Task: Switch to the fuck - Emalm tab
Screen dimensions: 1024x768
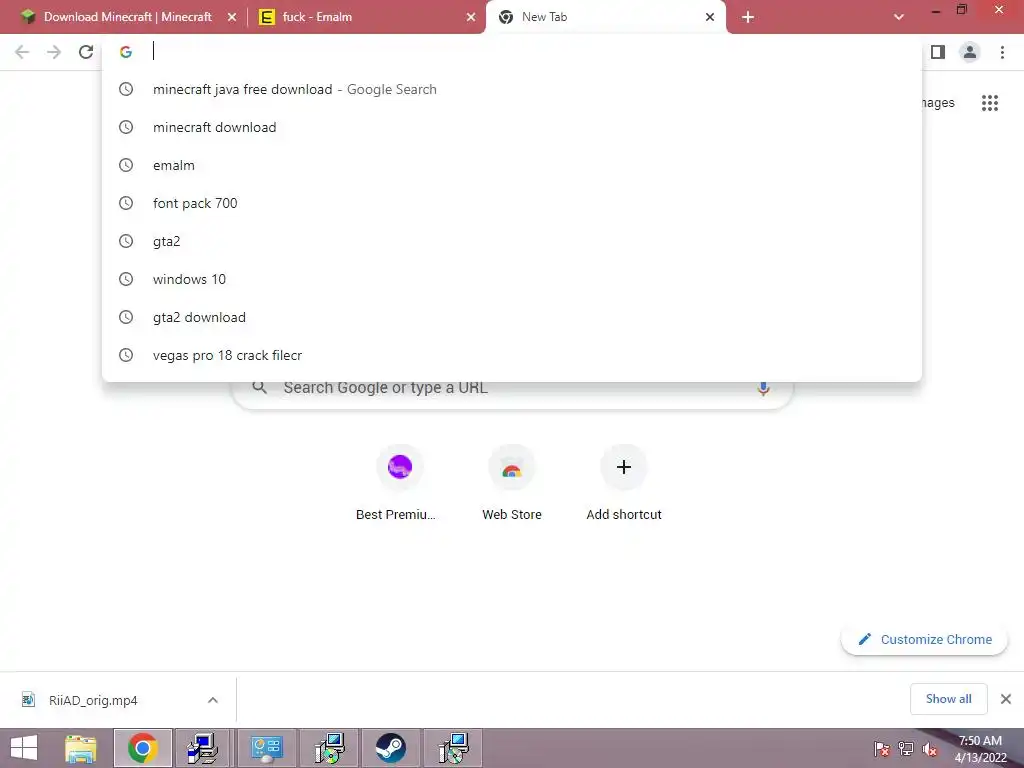Action: tap(367, 18)
